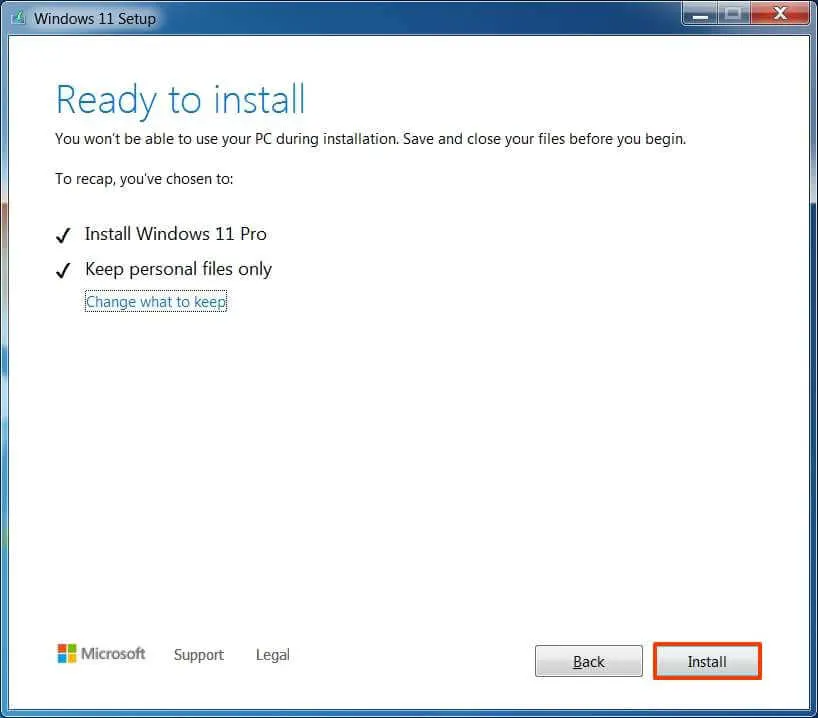Click the green square in the Microsoft logo
This screenshot has width=818, height=718.
(71, 648)
